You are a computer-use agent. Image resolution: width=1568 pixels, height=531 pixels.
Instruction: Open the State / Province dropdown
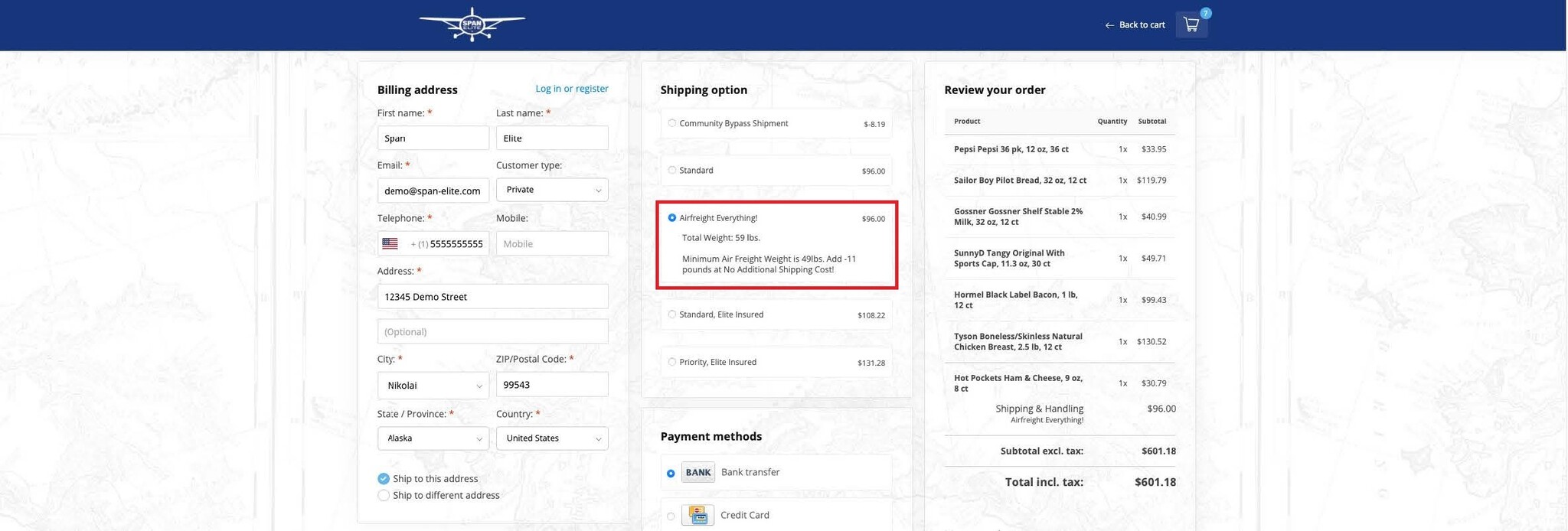tap(433, 438)
